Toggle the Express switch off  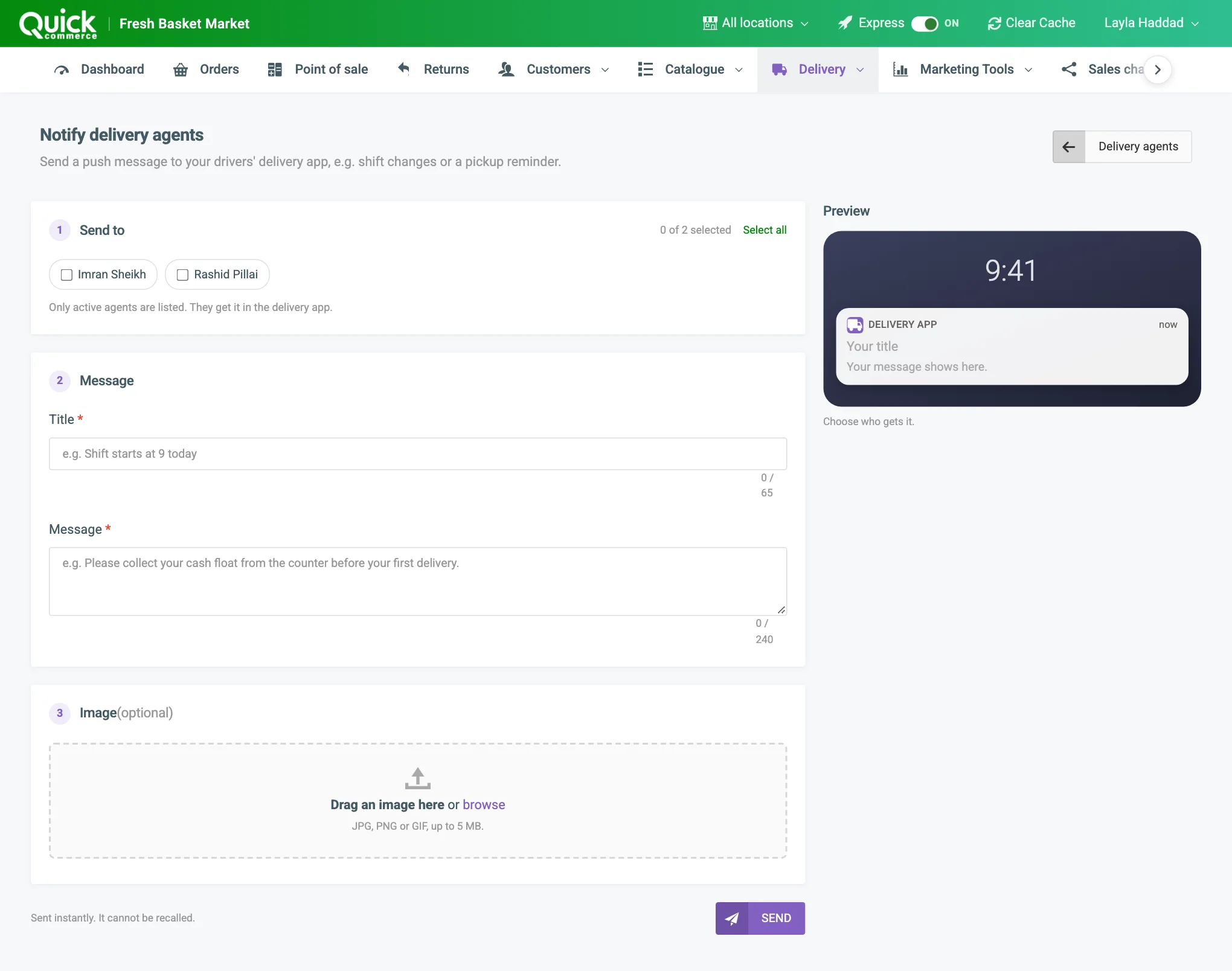pos(925,24)
